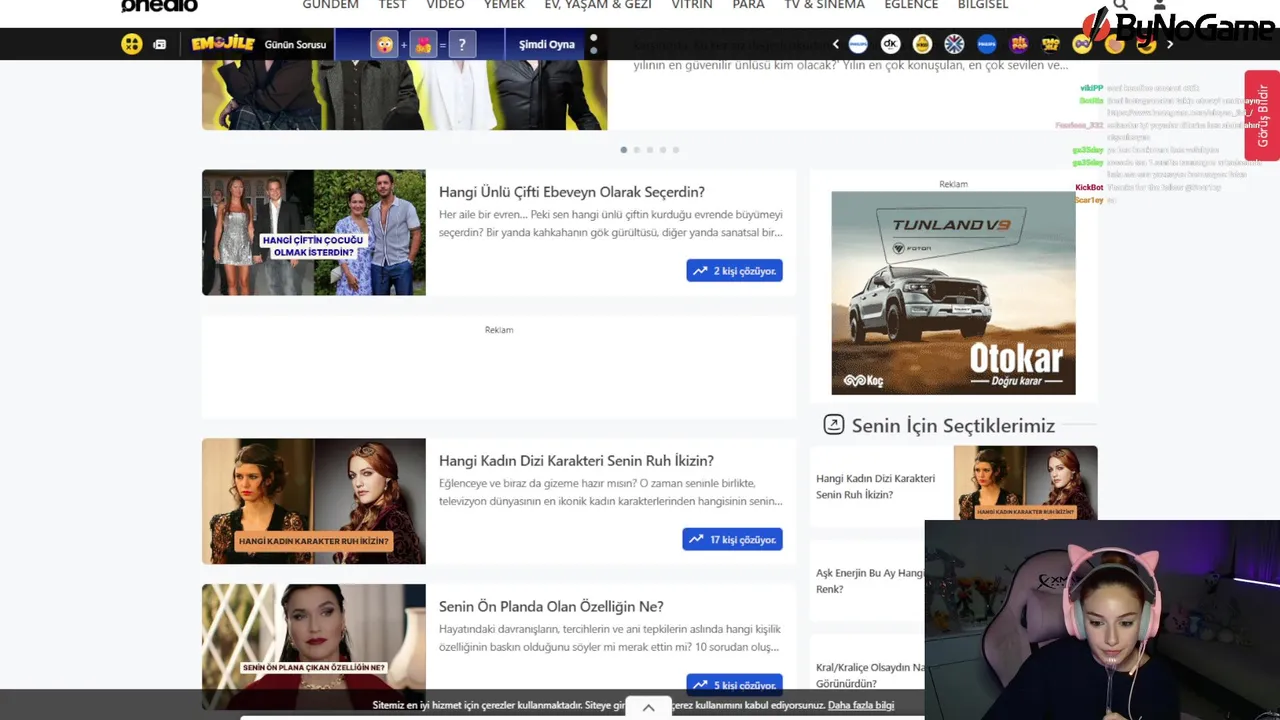This screenshot has width=1280, height=720.
Task: Click the Onedio logo
Action: click(159, 6)
